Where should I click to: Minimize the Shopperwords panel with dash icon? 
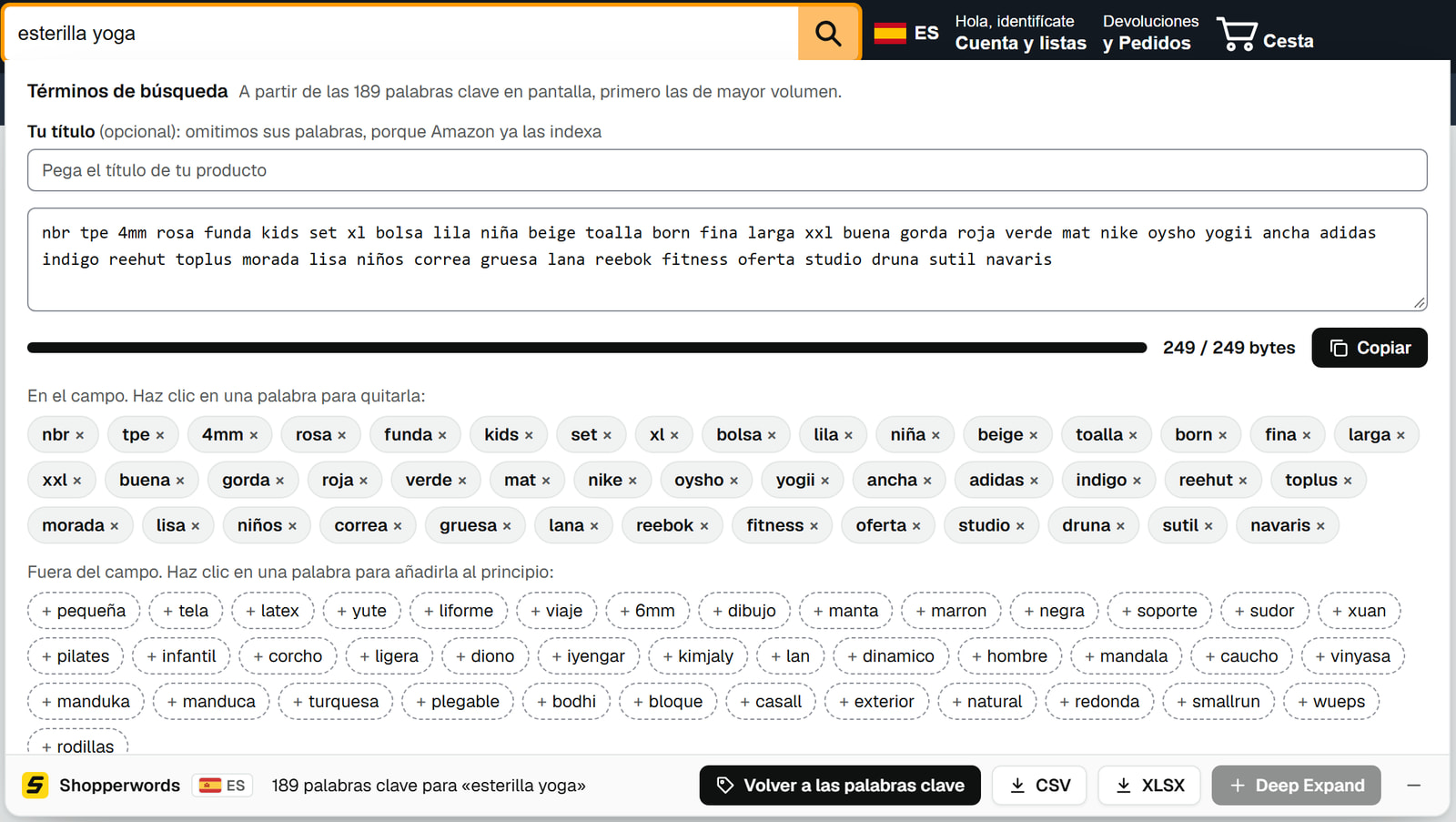[1413, 785]
